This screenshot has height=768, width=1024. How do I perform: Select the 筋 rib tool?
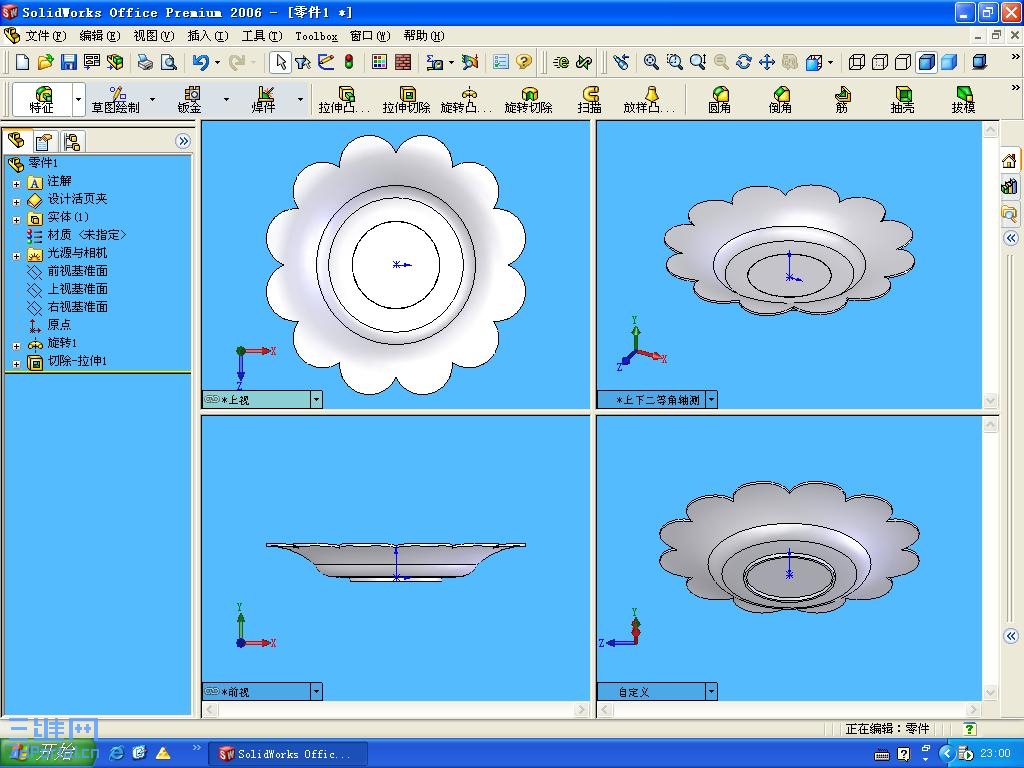[841, 99]
